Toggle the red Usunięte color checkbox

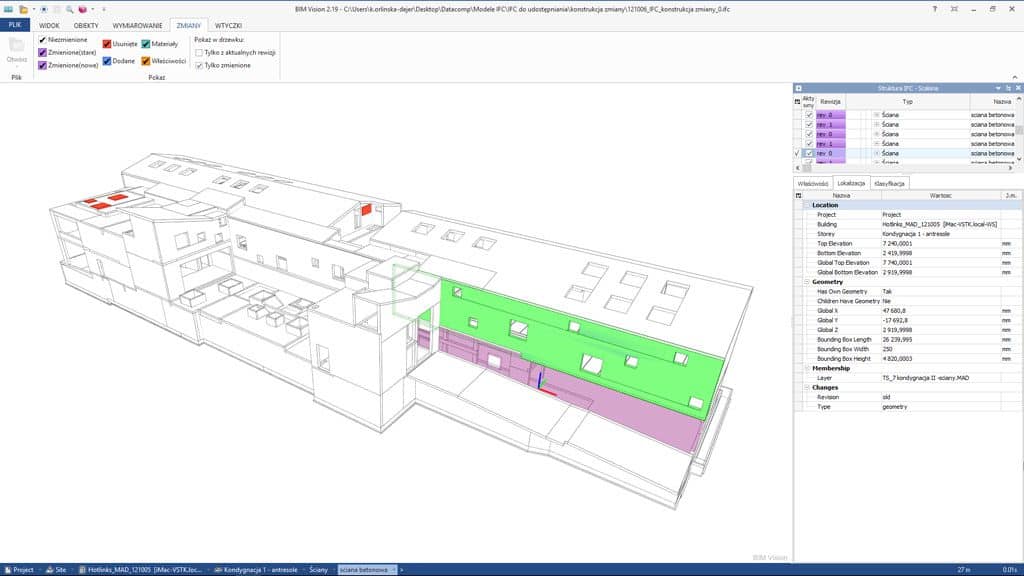point(106,44)
